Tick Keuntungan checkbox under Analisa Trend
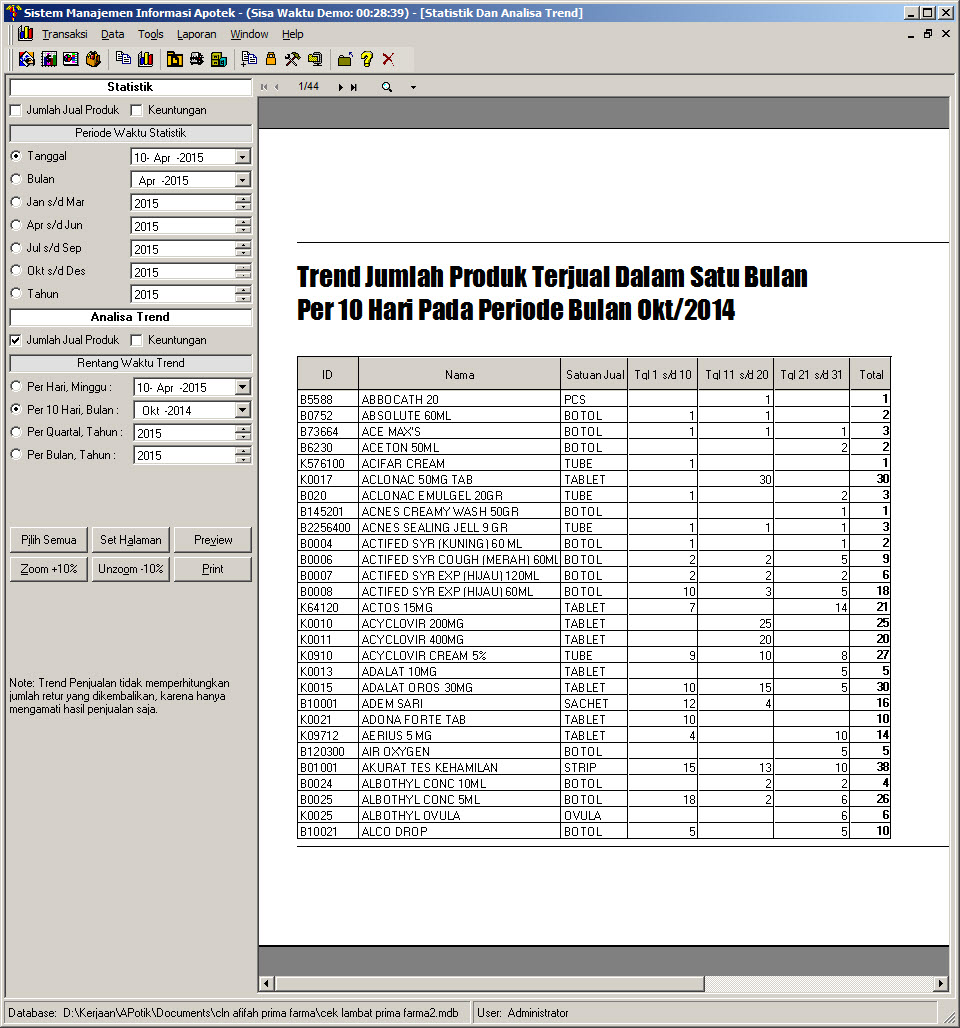 coord(136,340)
